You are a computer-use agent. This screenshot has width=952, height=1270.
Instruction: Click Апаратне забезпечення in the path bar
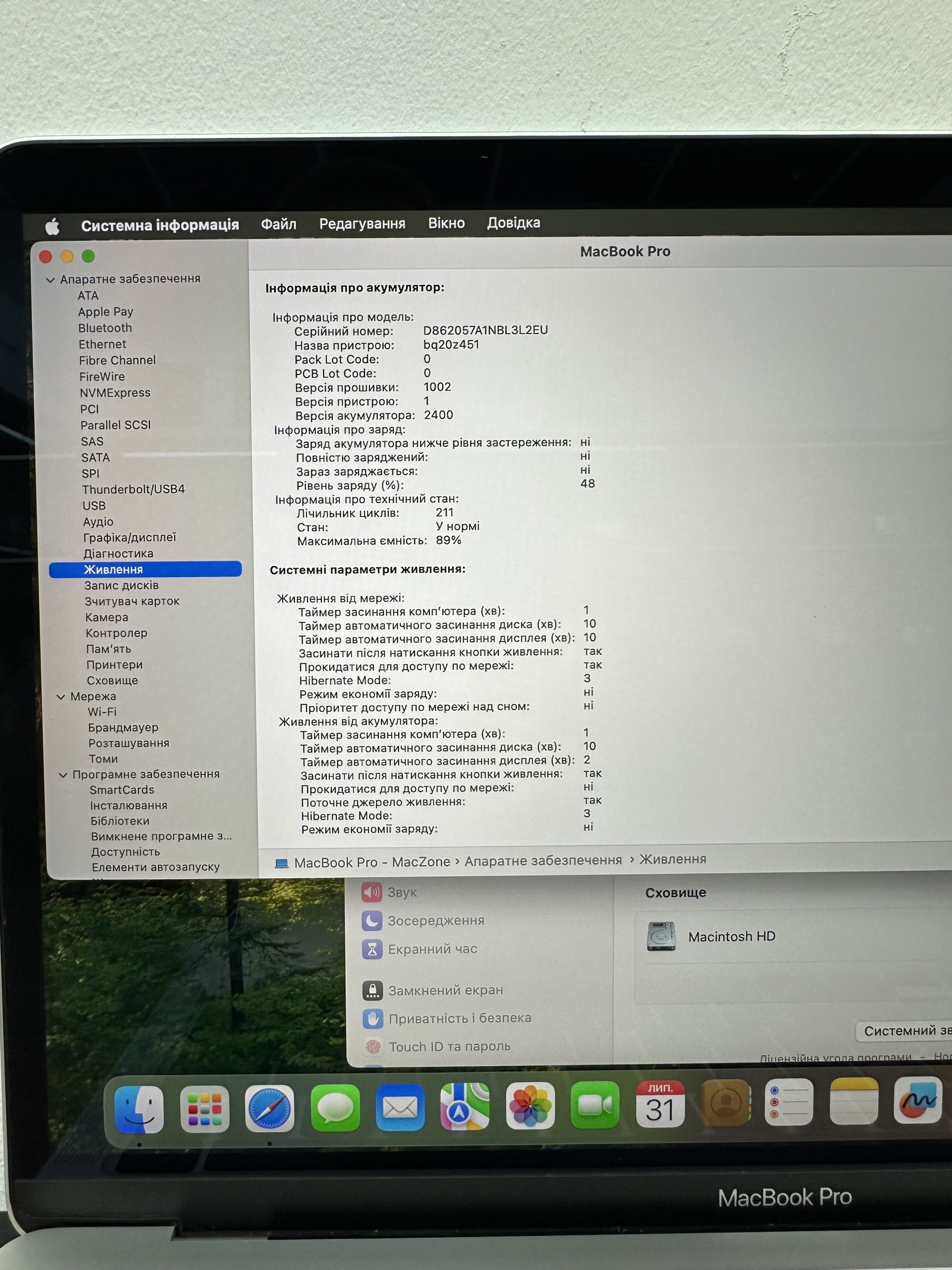pos(543,861)
